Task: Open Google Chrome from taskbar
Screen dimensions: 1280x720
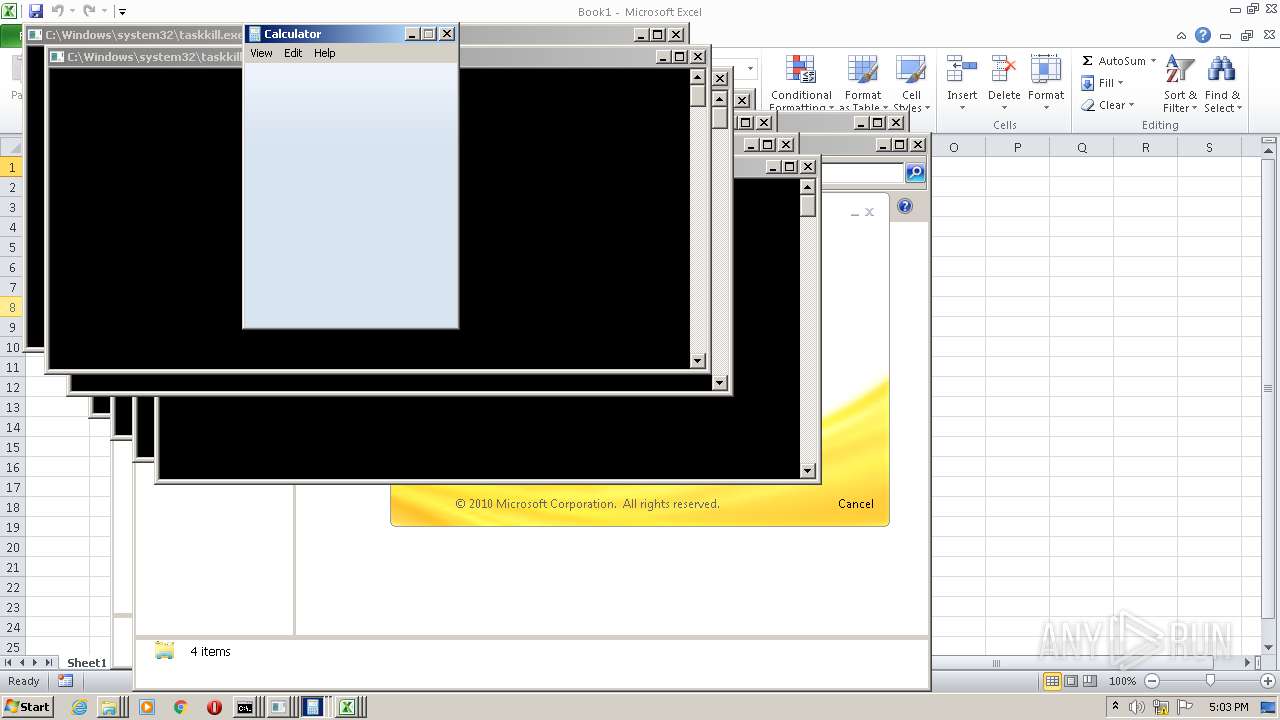Action: [180, 707]
